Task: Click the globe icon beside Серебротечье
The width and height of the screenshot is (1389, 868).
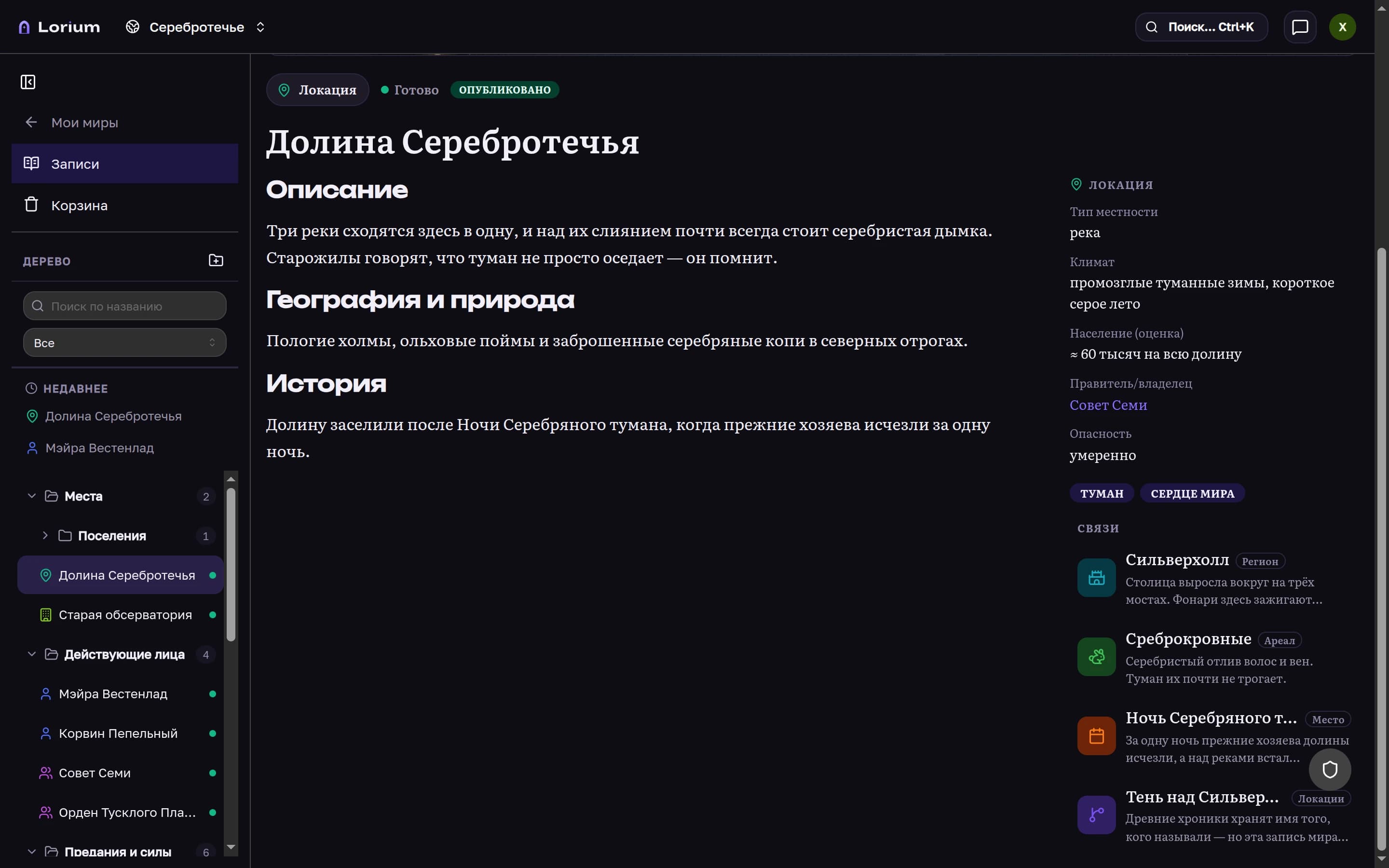Action: pos(133,27)
